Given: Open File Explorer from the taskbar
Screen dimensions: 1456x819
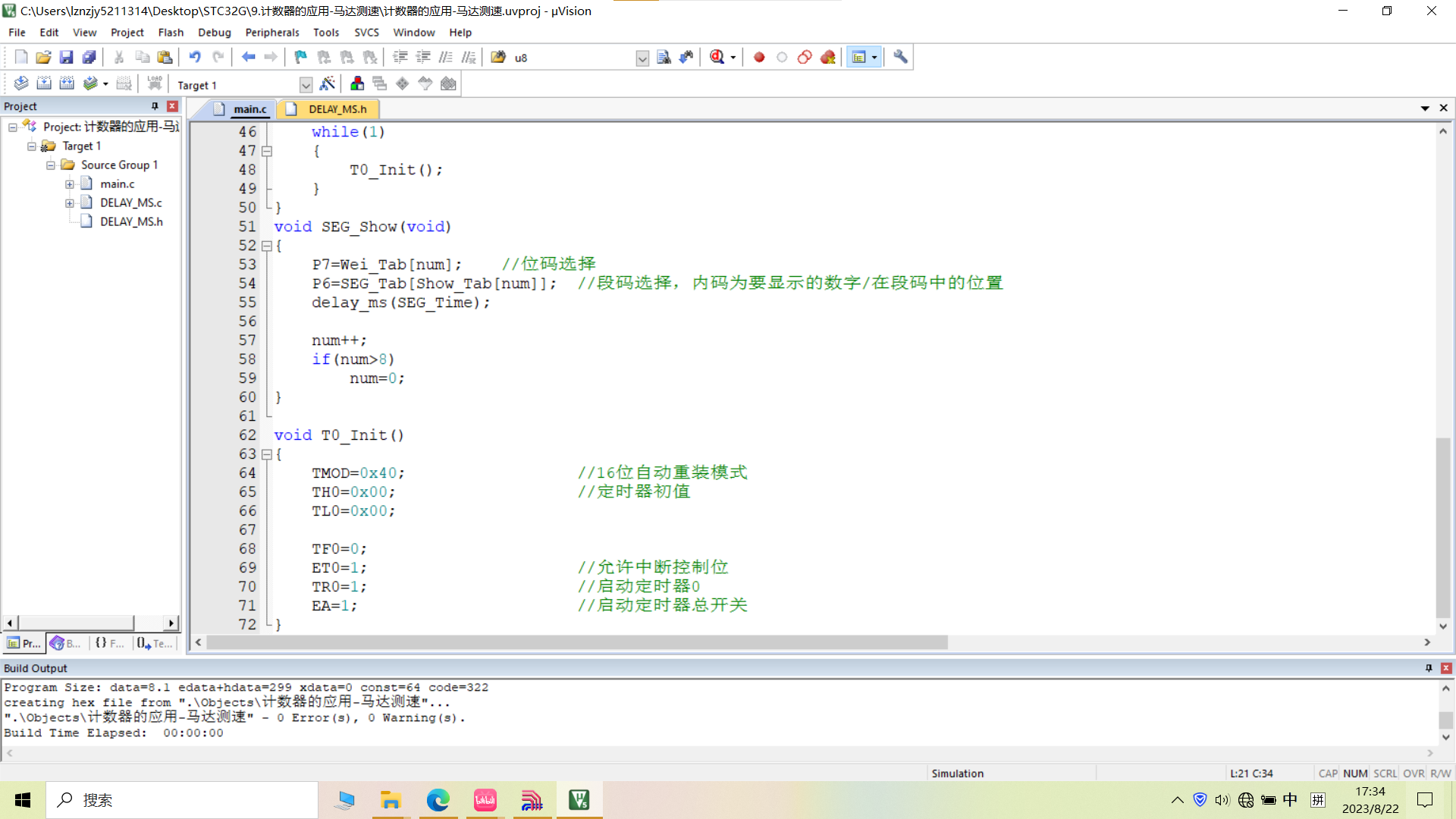Looking at the screenshot, I should pyautogui.click(x=391, y=800).
